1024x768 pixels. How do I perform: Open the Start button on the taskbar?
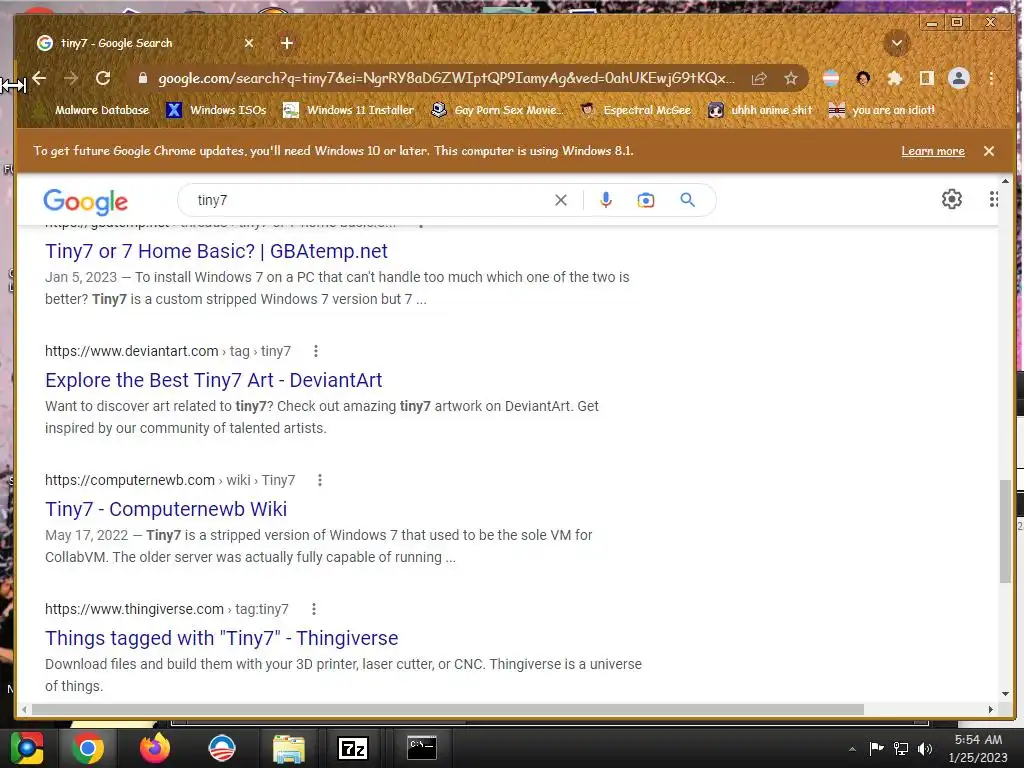27,748
